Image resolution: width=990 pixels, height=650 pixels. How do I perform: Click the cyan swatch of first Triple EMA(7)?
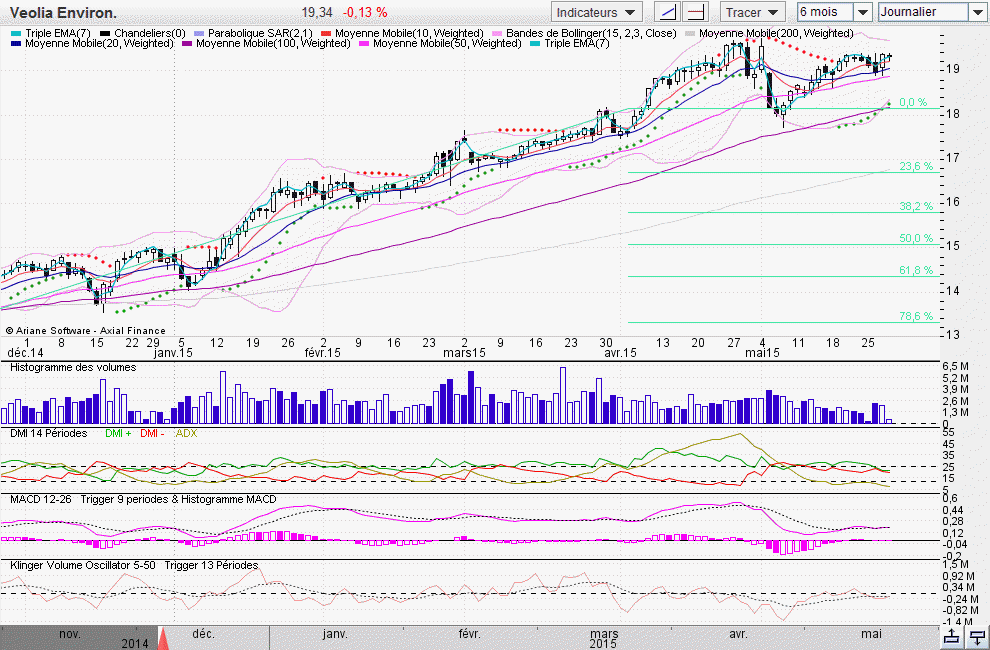tap(16, 33)
